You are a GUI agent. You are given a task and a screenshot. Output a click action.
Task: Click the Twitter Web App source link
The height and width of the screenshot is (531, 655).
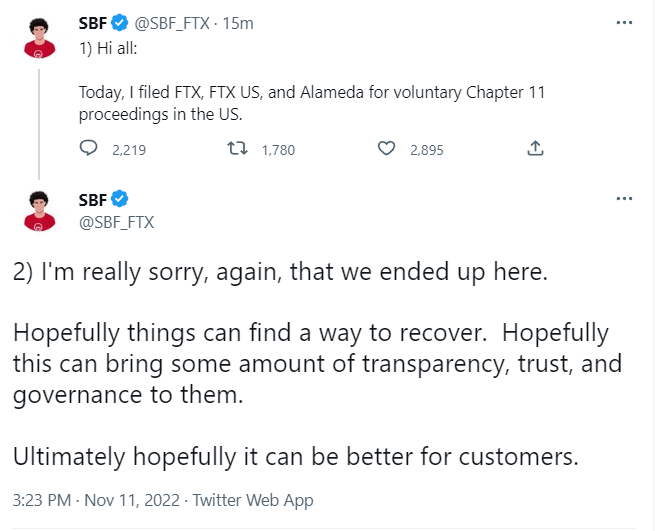pyautogui.click(x=253, y=500)
